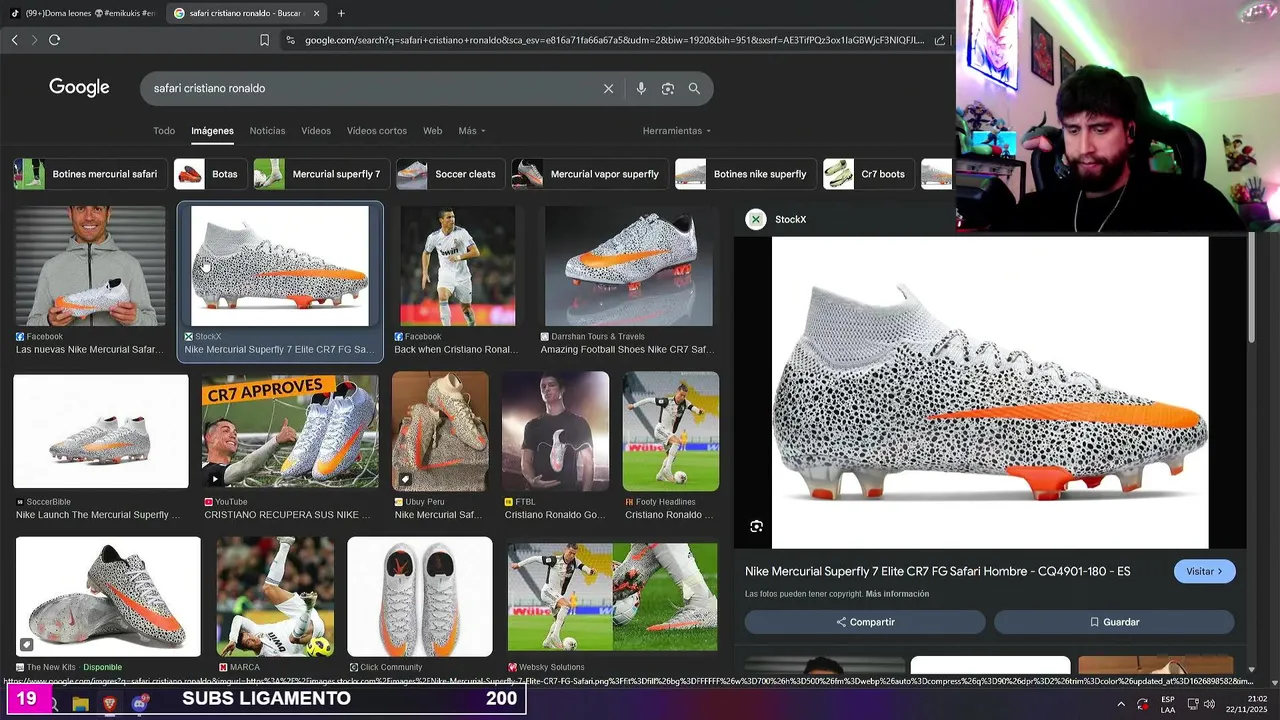The image size is (1280, 720).
Task: Close the 'safari cristiano ronaldo' browser tab
Action: pyautogui.click(x=316, y=13)
